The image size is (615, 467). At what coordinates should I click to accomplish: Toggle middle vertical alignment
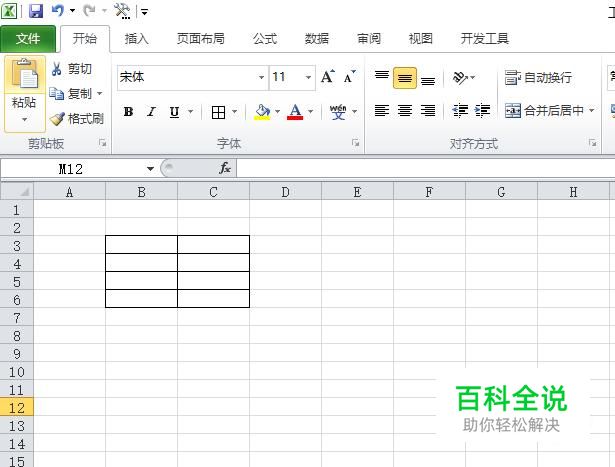pos(405,78)
